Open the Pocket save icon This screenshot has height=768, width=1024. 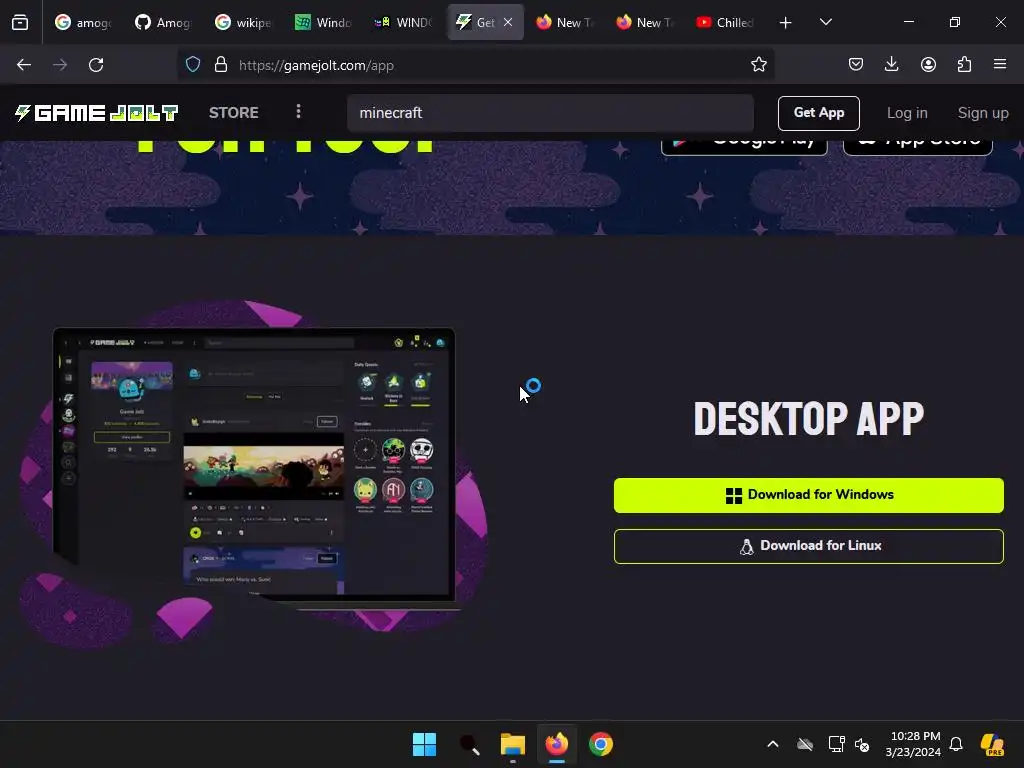coord(856,65)
